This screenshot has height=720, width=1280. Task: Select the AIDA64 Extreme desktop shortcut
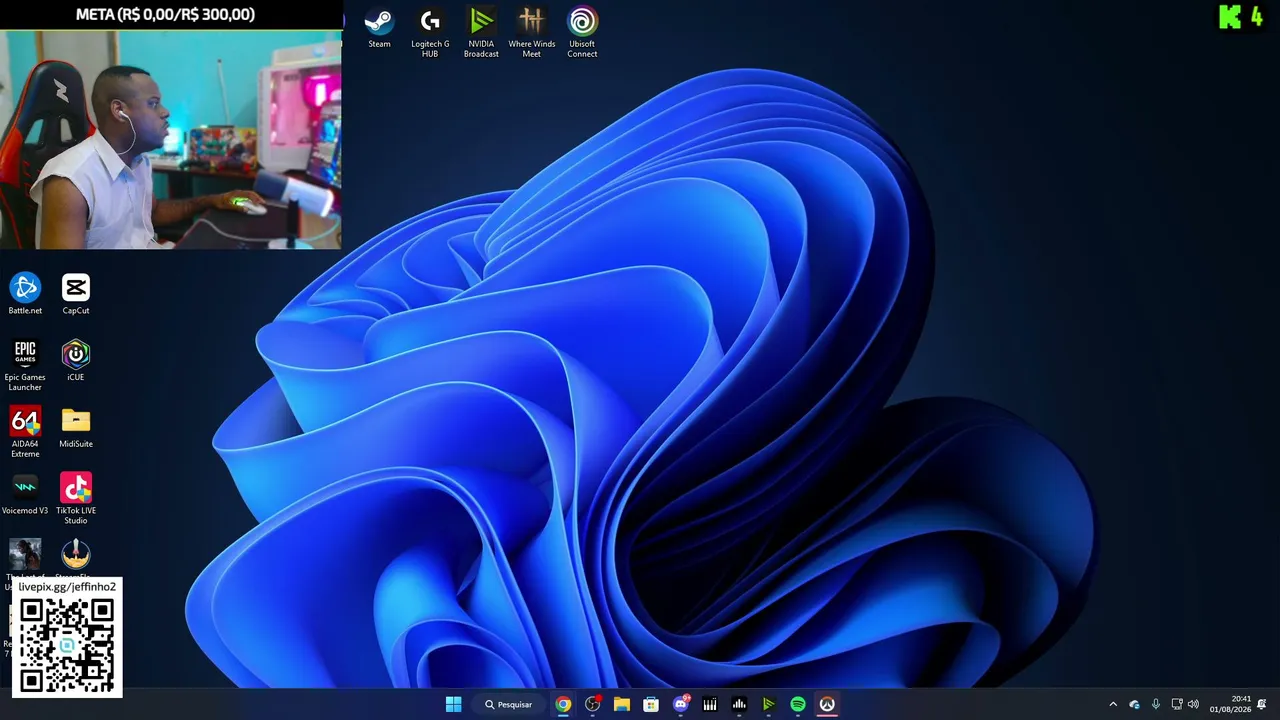tap(25, 433)
